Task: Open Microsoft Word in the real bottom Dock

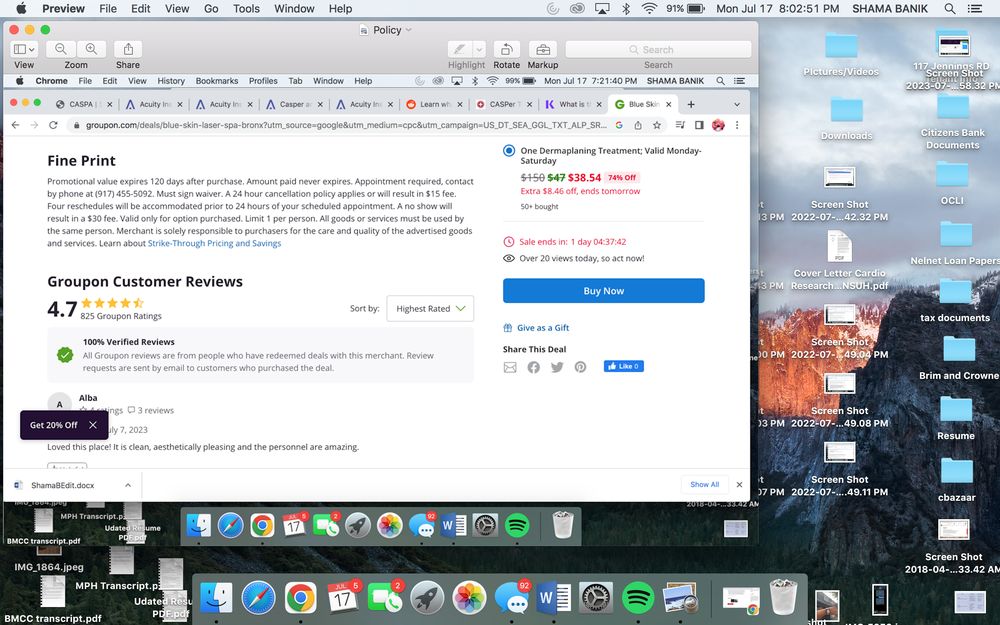Action: 554,598
